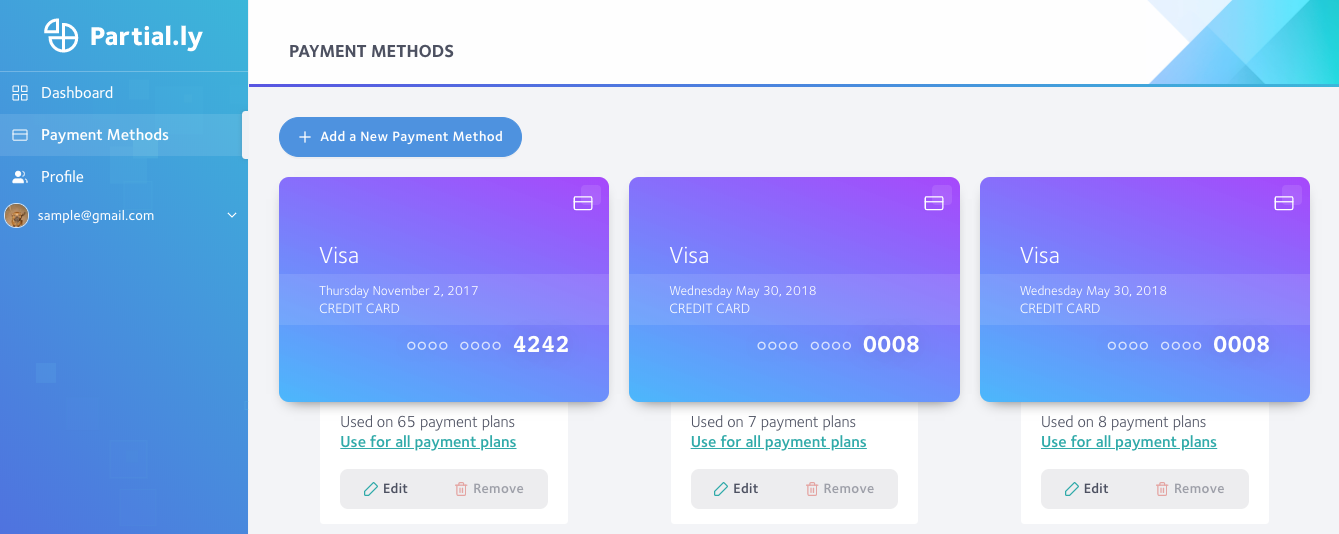Click card icon on the middle Visa 0008 card
Viewport: 1339px width, 534px height.
click(934, 203)
